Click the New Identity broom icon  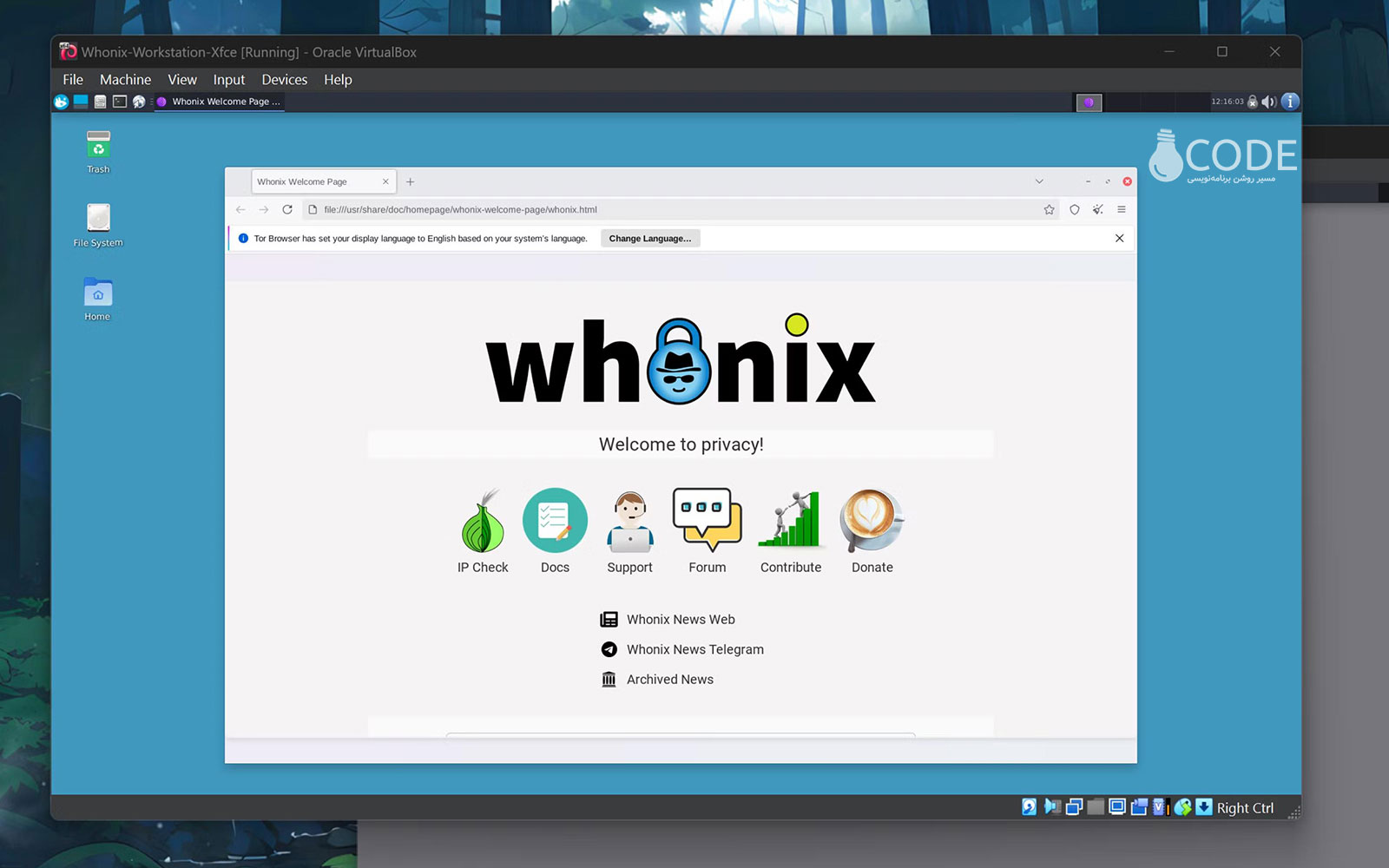1098,209
